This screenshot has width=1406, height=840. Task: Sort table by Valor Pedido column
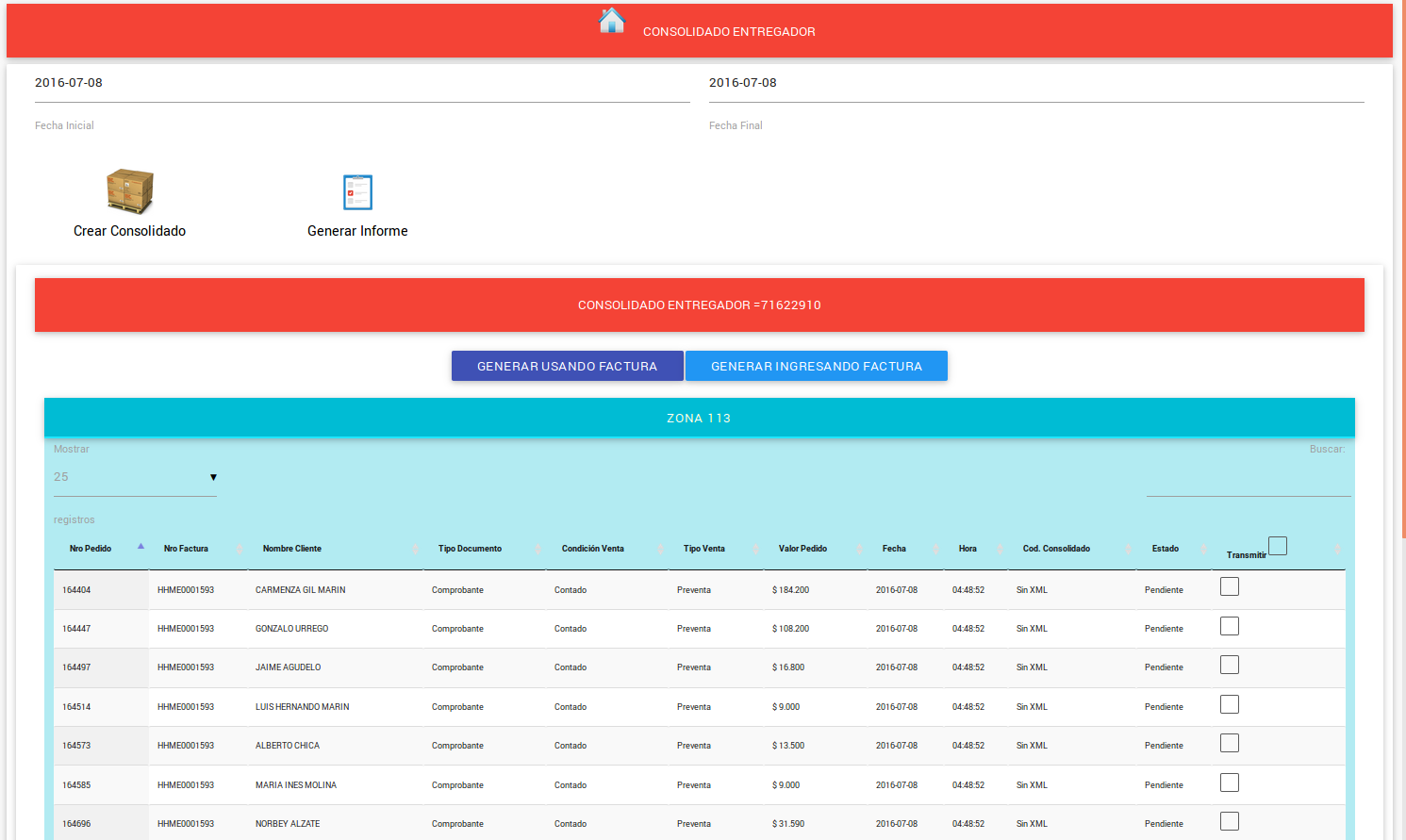815,549
